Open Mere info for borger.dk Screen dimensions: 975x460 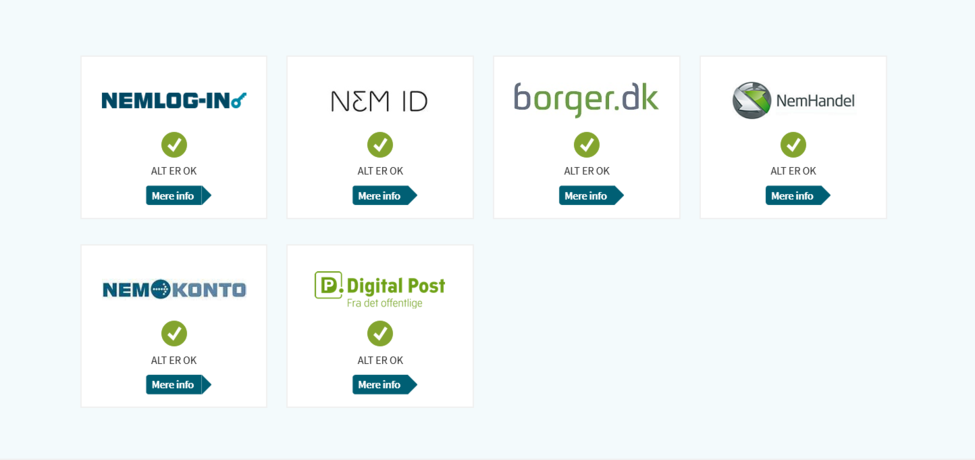pos(591,196)
